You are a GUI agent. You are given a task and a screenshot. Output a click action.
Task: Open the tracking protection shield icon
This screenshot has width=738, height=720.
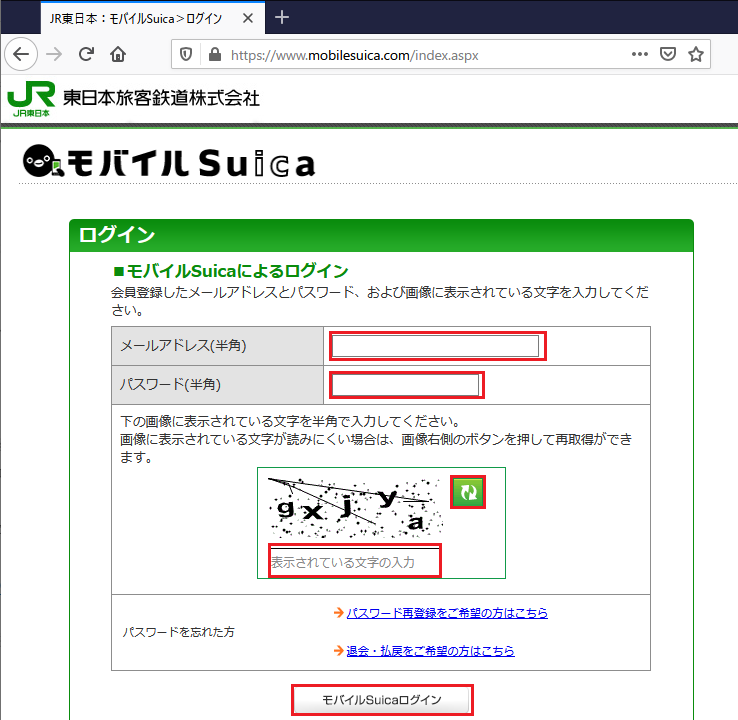click(186, 55)
